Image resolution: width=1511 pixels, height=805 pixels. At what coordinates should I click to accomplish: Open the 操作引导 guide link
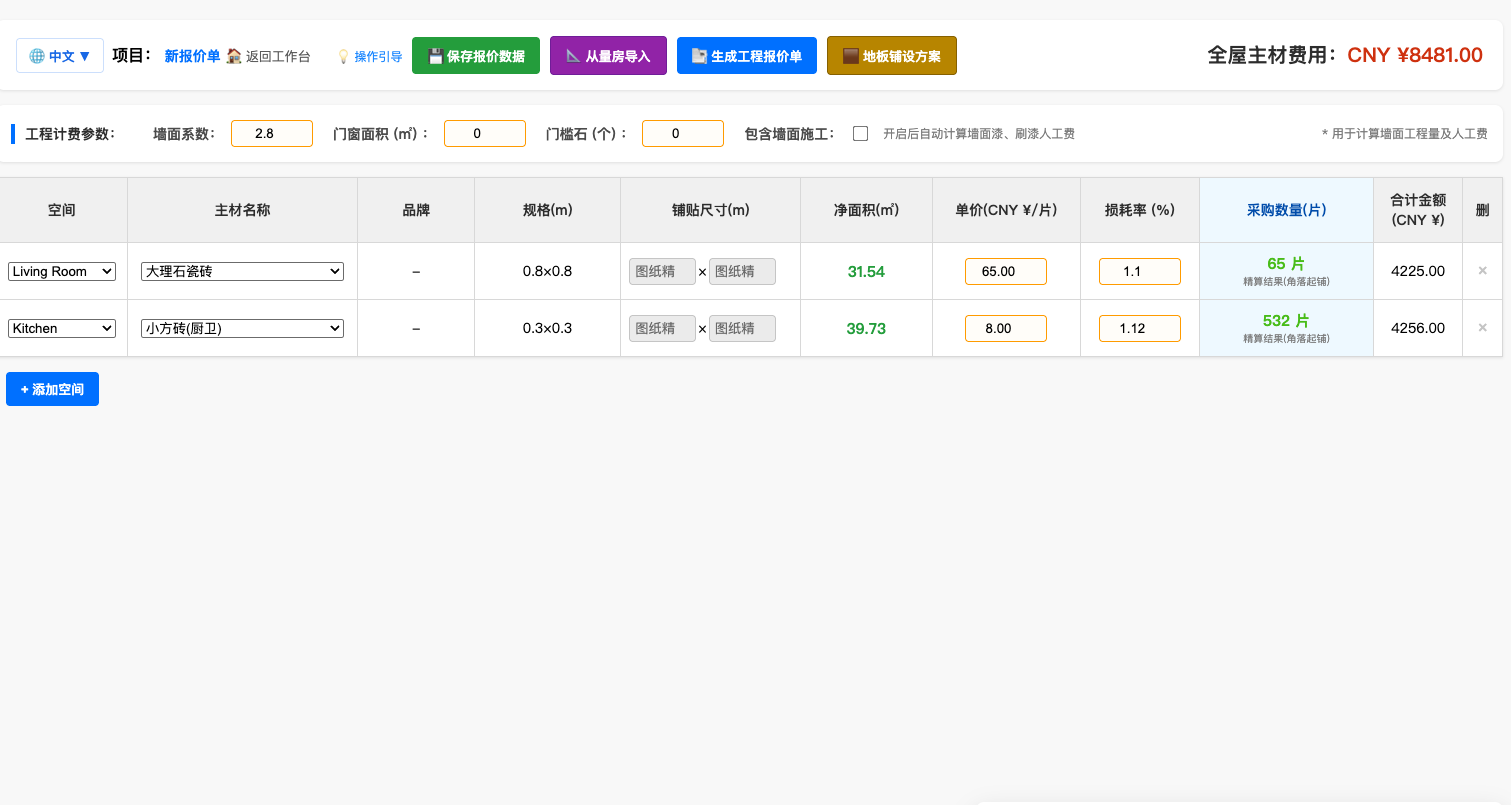coord(369,56)
